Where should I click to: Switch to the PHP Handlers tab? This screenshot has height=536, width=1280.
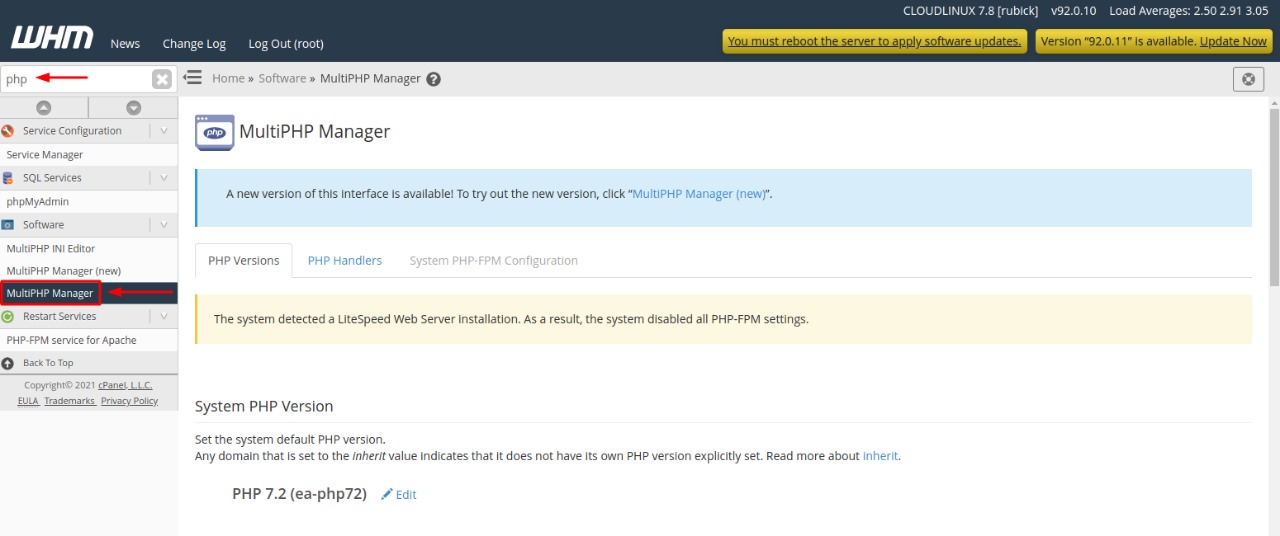(345, 260)
